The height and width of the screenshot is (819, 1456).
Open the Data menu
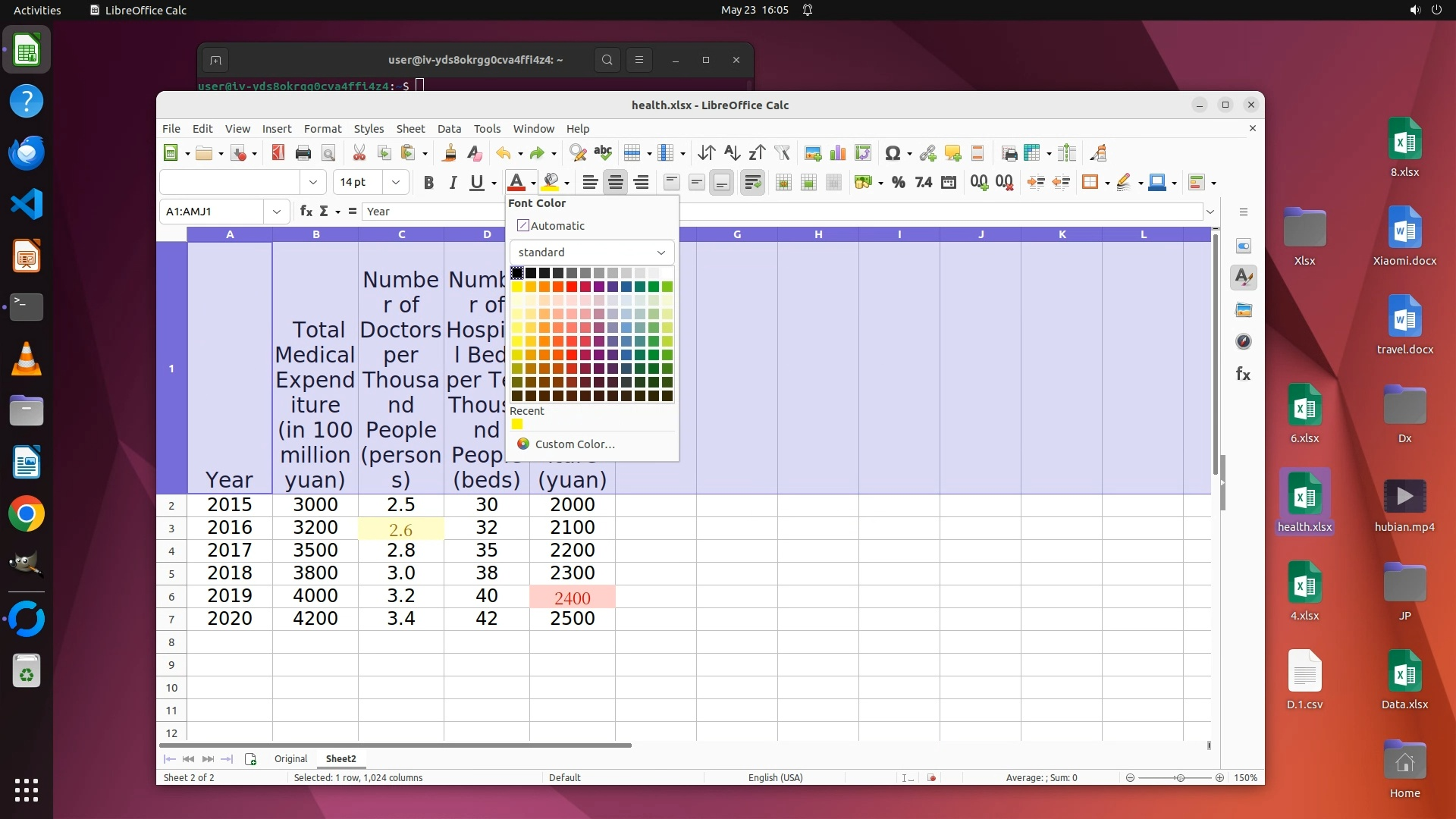coord(449,129)
